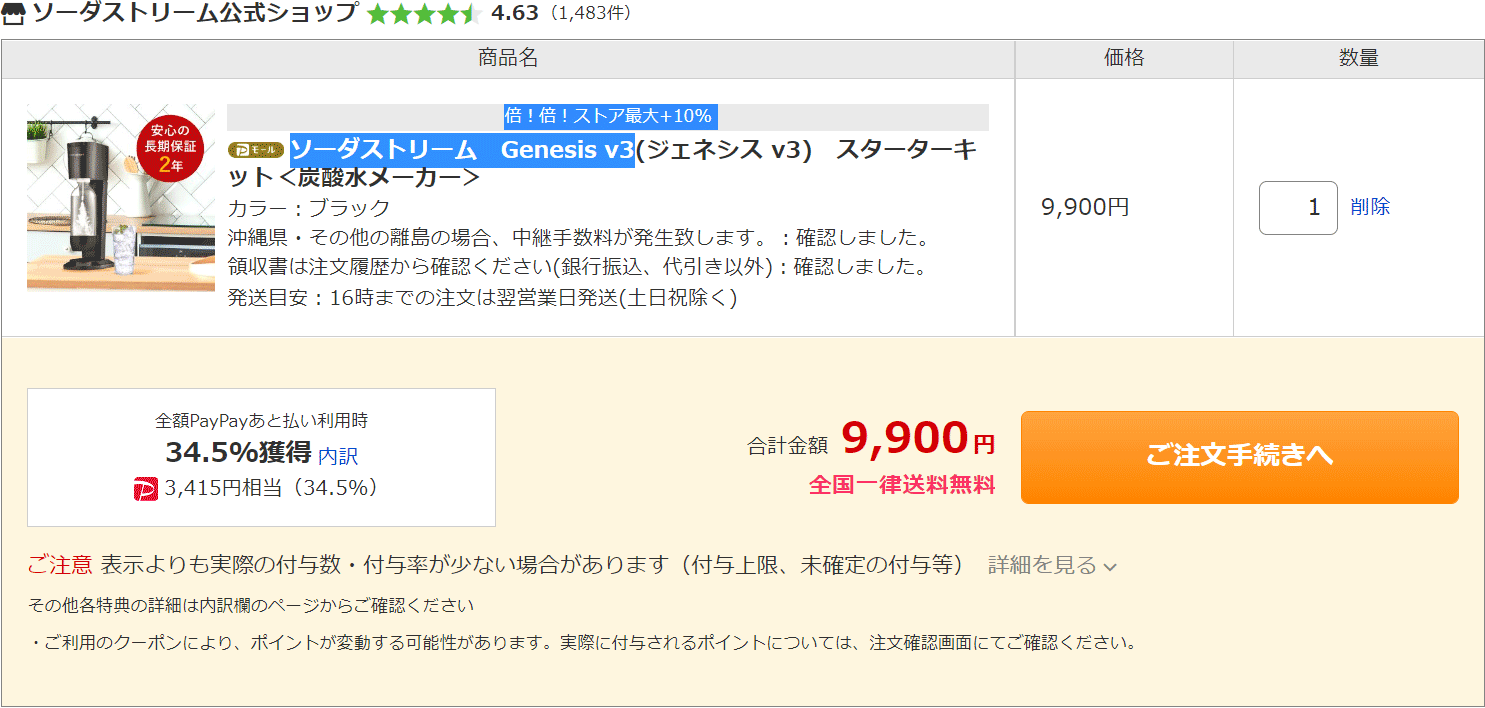Click the 価格 column header

(x=1124, y=59)
